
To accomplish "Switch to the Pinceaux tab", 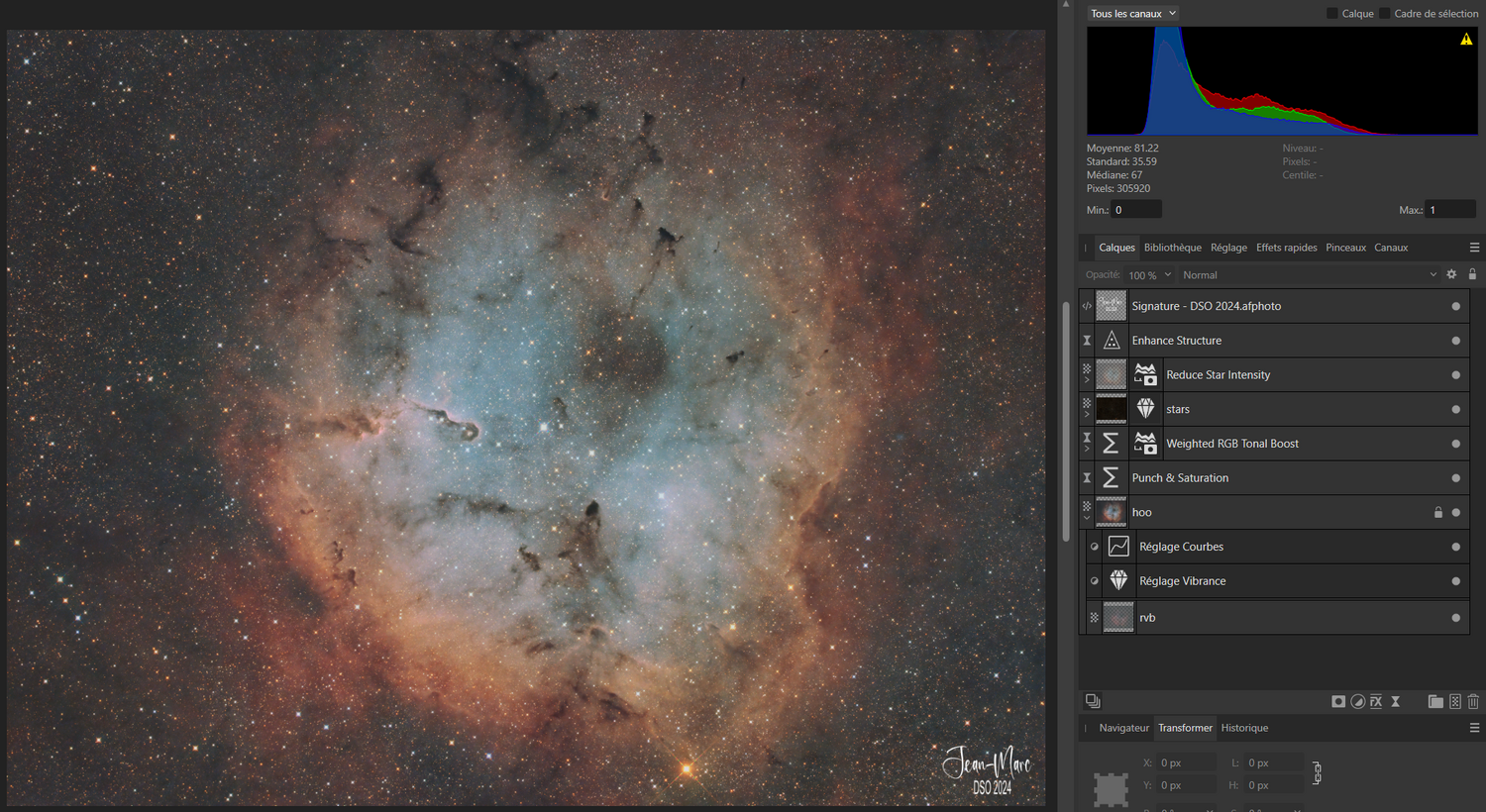I will tap(1345, 248).
